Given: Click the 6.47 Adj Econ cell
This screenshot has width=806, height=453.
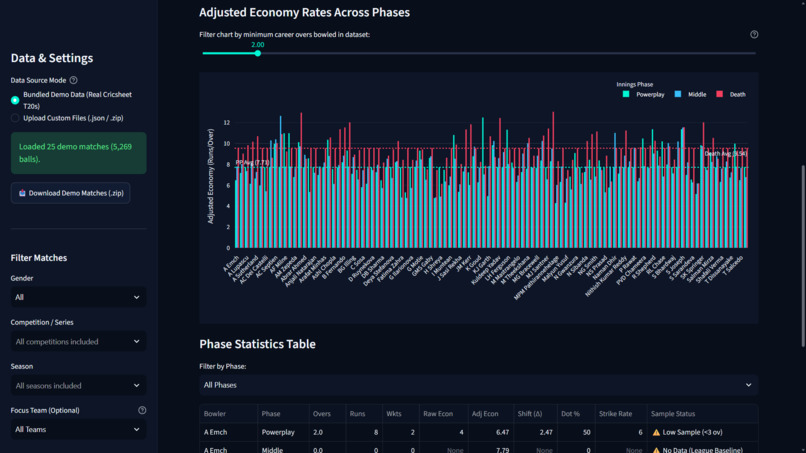Looking at the screenshot, I should click(490, 432).
